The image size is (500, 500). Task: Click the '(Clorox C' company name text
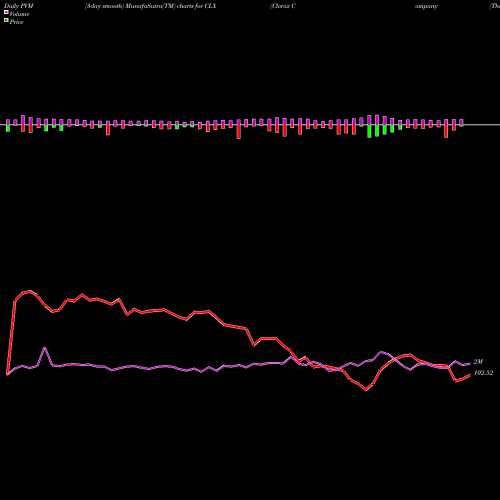(x=283, y=6)
